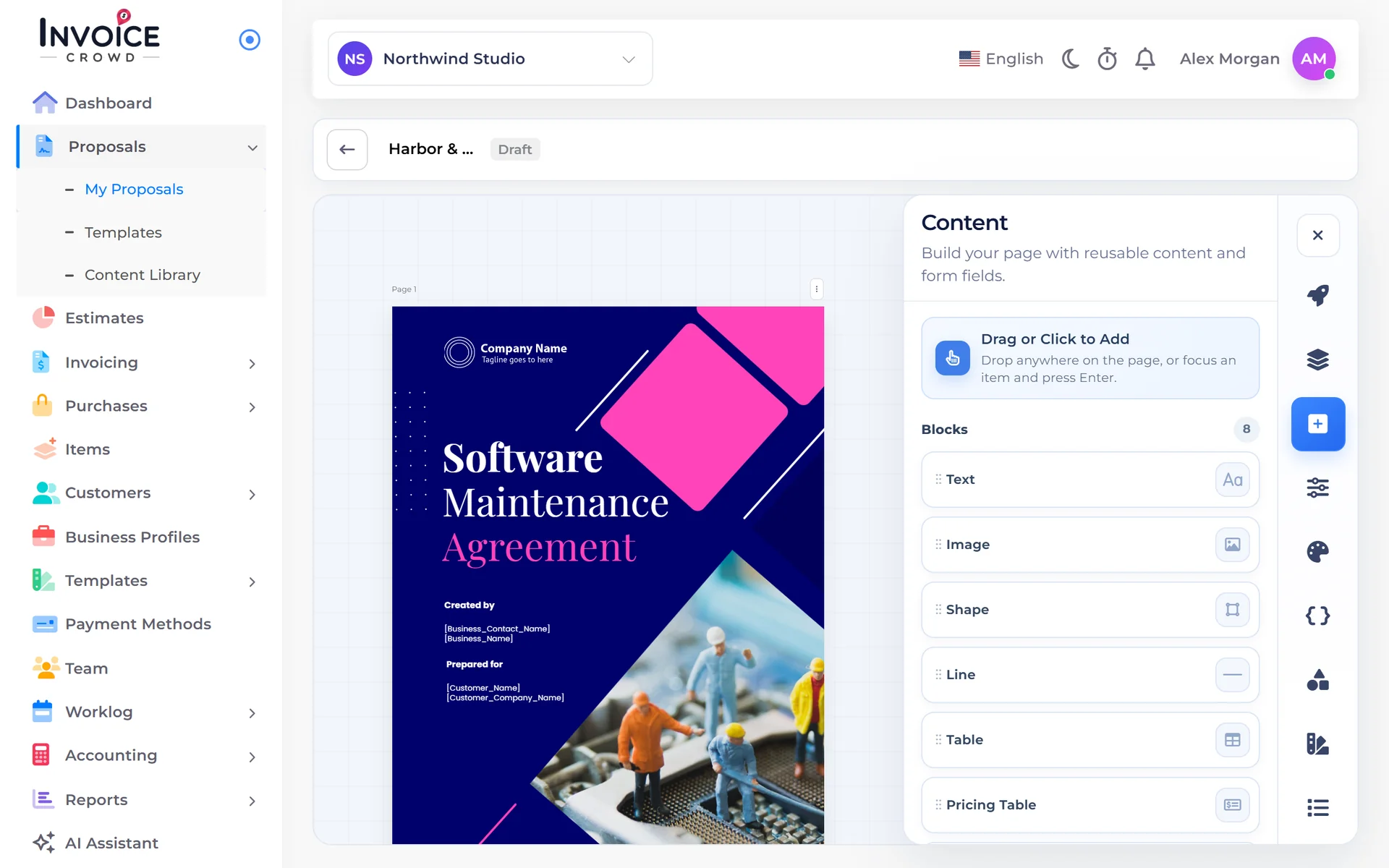Open Content Library under Proposals

coord(143,275)
